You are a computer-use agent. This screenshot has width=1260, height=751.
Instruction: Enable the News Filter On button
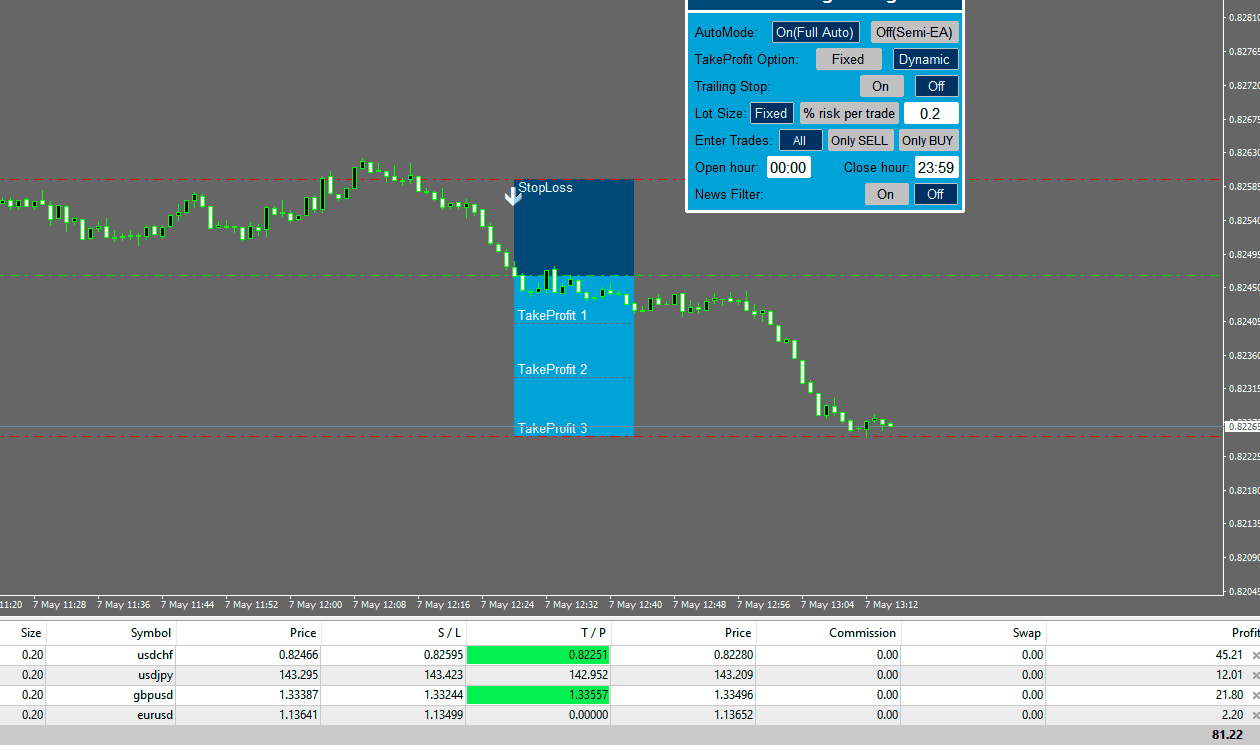[x=886, y=194]
